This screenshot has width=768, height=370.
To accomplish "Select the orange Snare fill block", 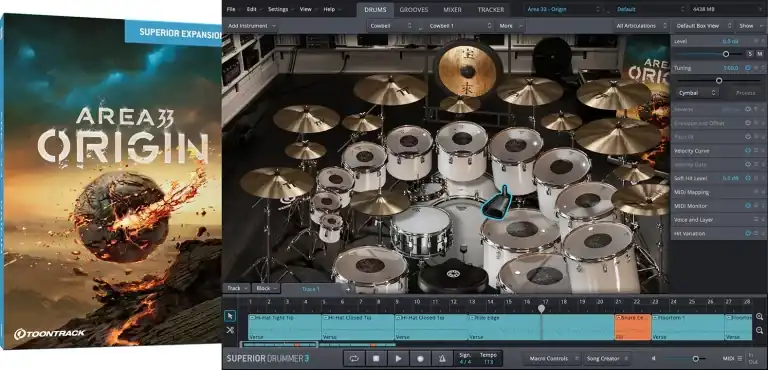I will (633, 327).
